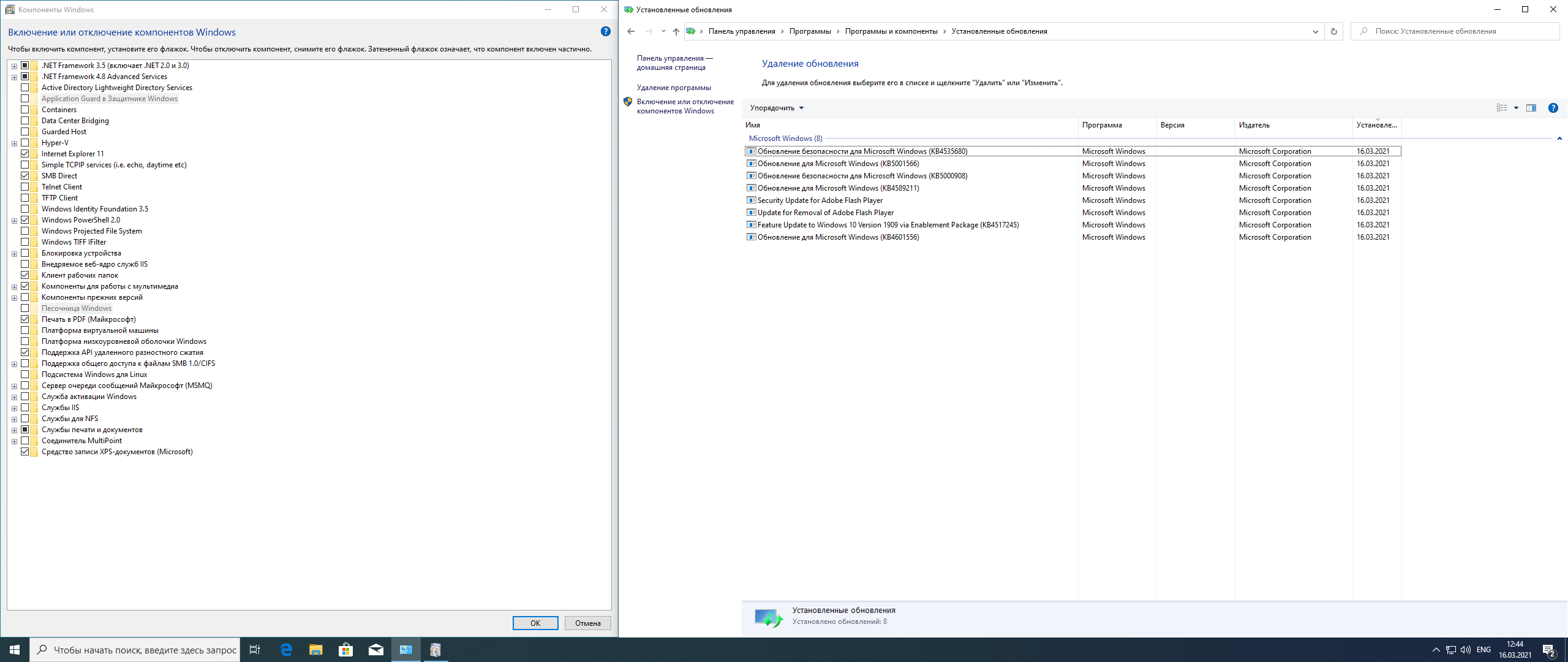Image resolution: width=1568 pixels, height=662 pixels.
Task: Click OK in Windows Features dialog
Action: pyautogui.click(x=535, y=623)
